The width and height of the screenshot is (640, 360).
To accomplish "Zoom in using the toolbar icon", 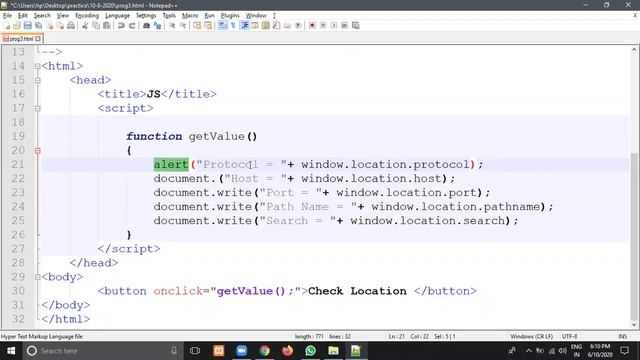I will 172,25.
